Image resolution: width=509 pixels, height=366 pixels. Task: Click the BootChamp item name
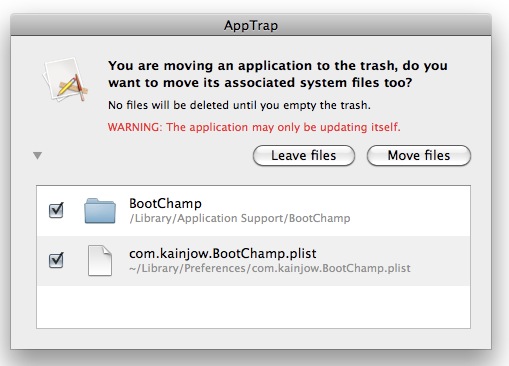165,203
